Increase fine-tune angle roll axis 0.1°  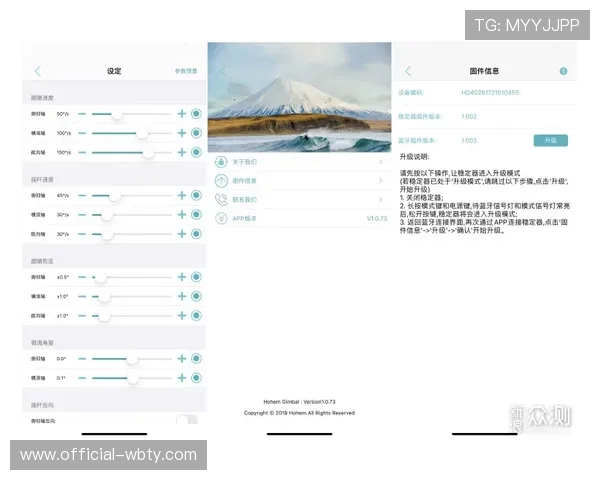[x=182, y=378]
